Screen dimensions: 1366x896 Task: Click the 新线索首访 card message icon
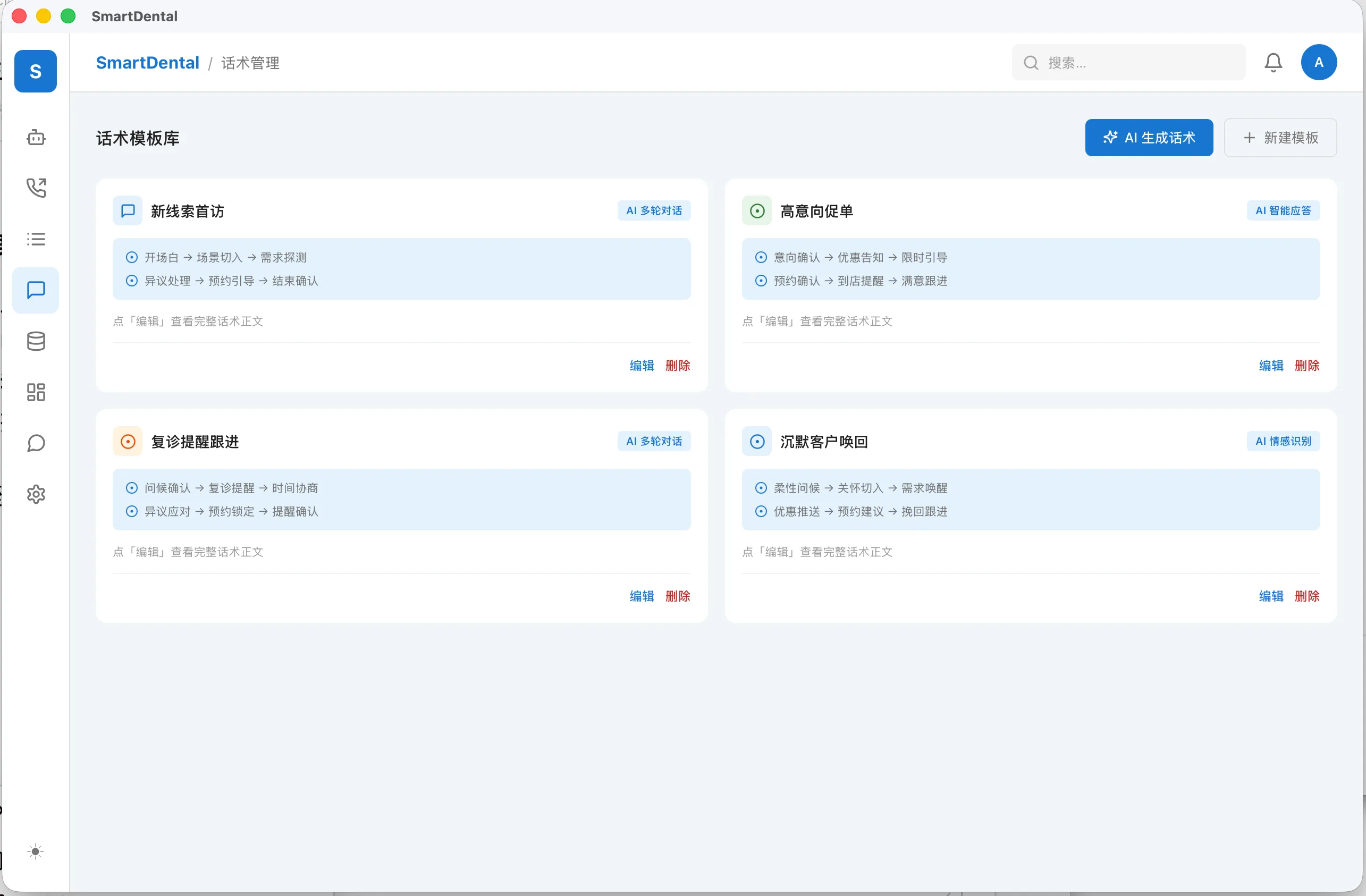pyautogui.click(x=128, y=210)
